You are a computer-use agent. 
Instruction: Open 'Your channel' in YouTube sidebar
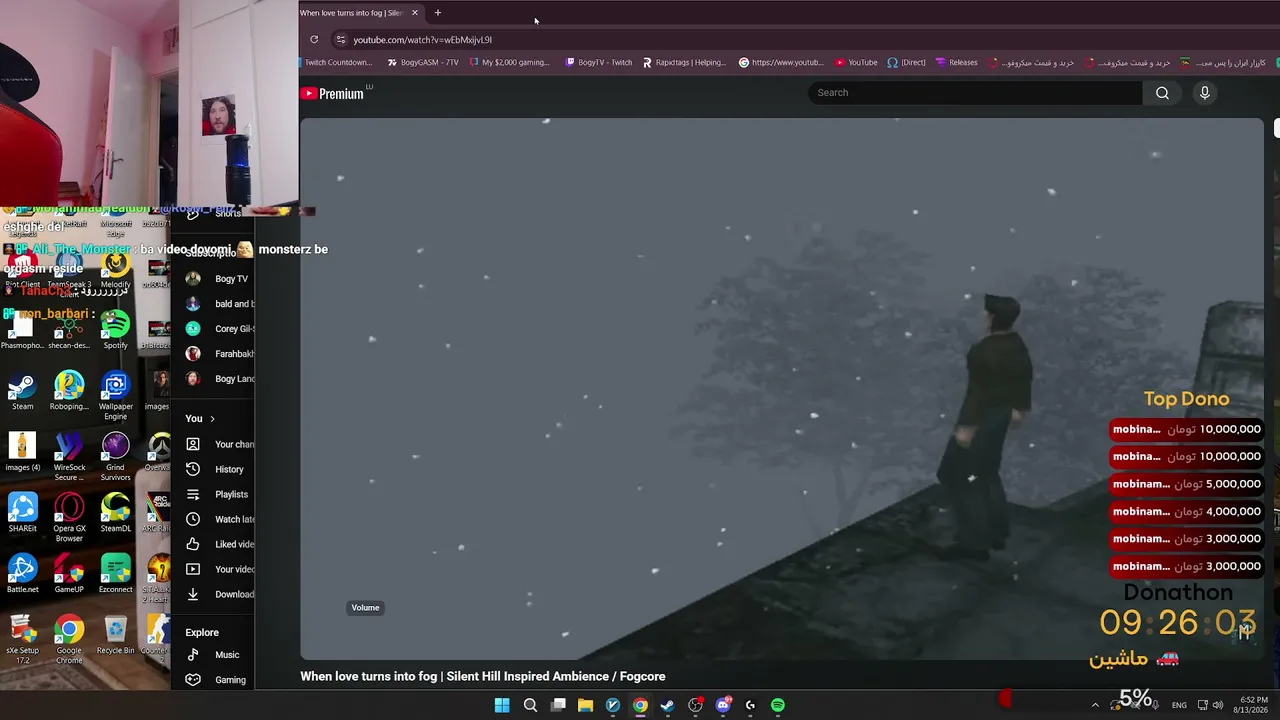[x=220, y=444]
